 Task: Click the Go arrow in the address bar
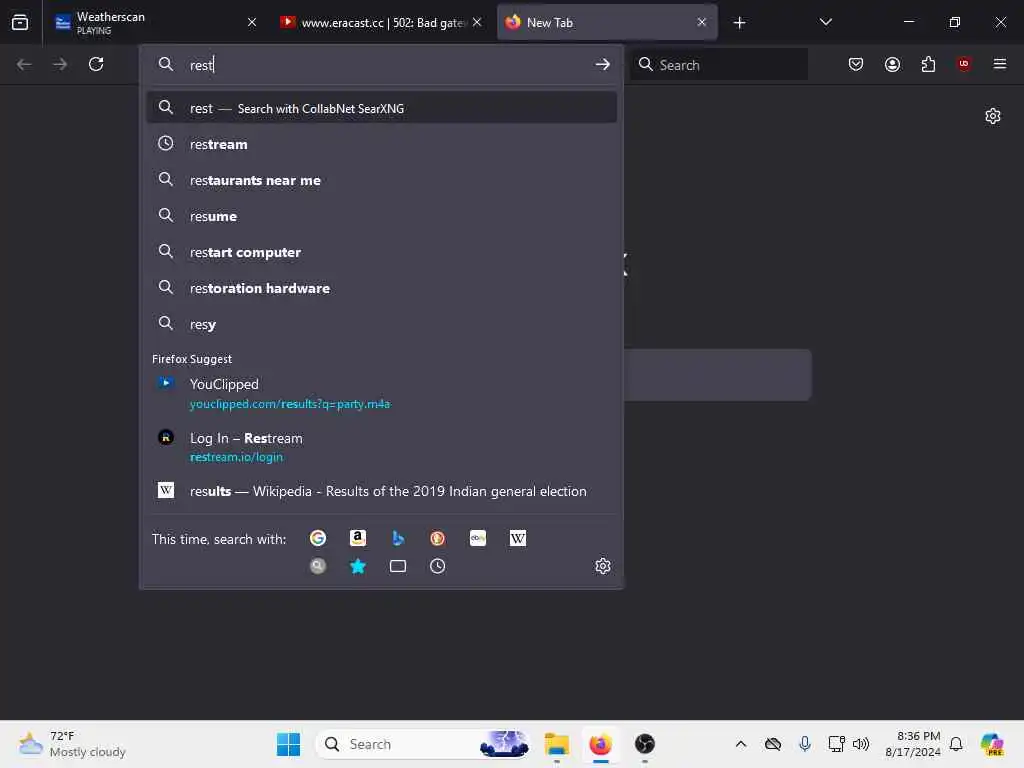pos(602,65)
